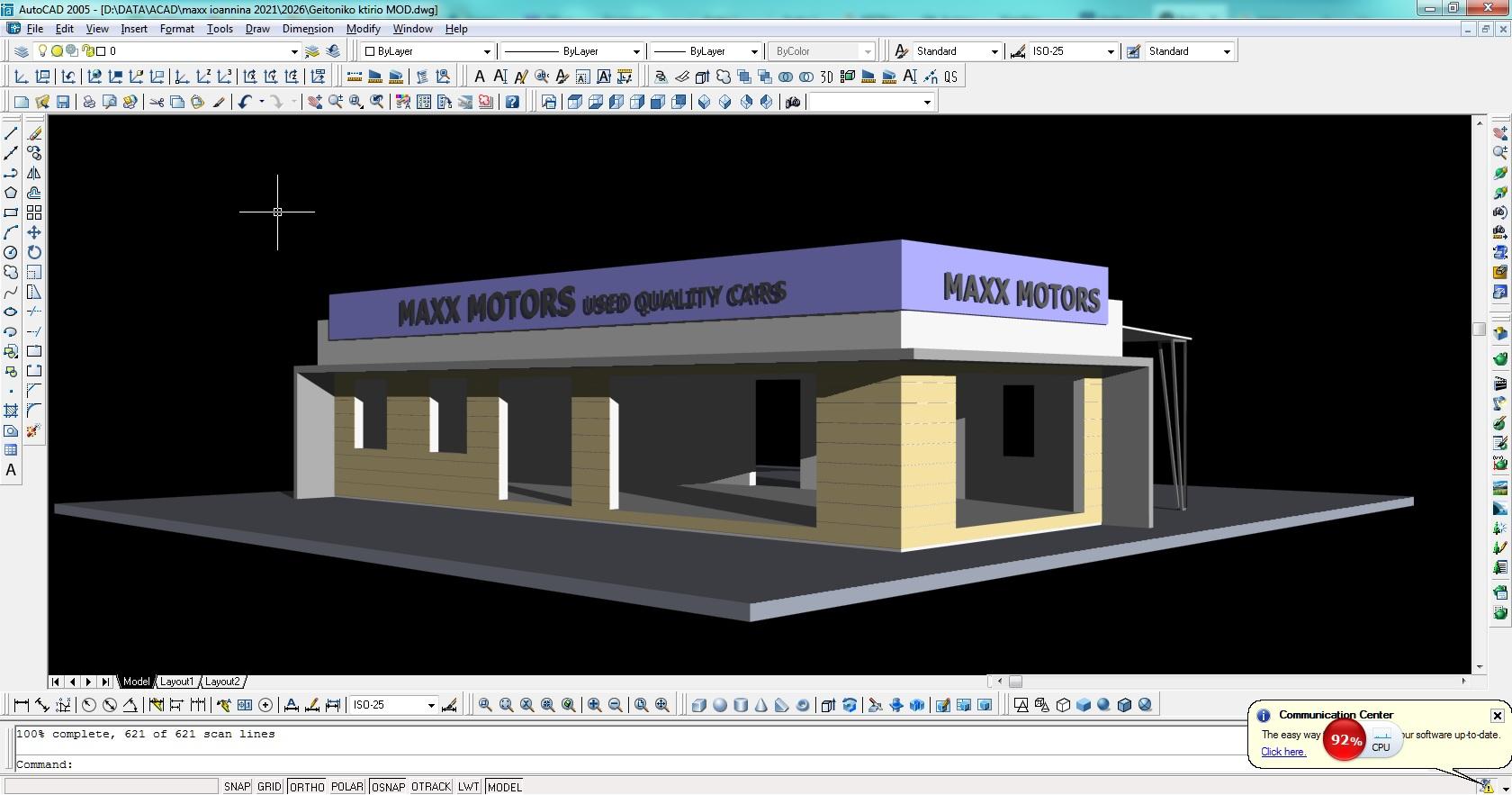Open the ISO-25 dimension style dropdown

pos(1110,51)
